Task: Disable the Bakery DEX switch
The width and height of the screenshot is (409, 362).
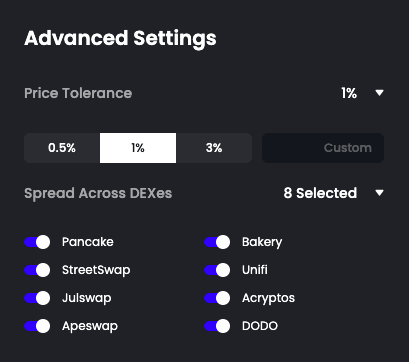Action: pos(217,242)
